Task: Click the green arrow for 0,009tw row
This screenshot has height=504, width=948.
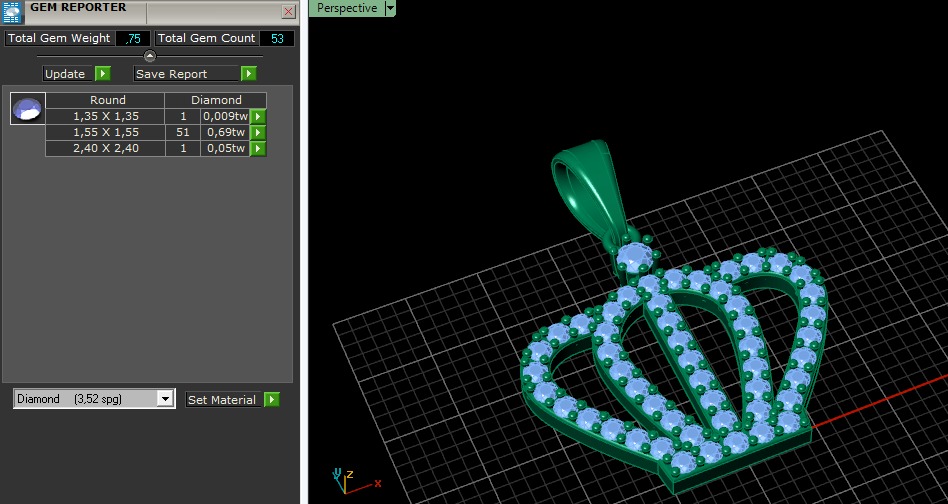Action: (258, 117)
